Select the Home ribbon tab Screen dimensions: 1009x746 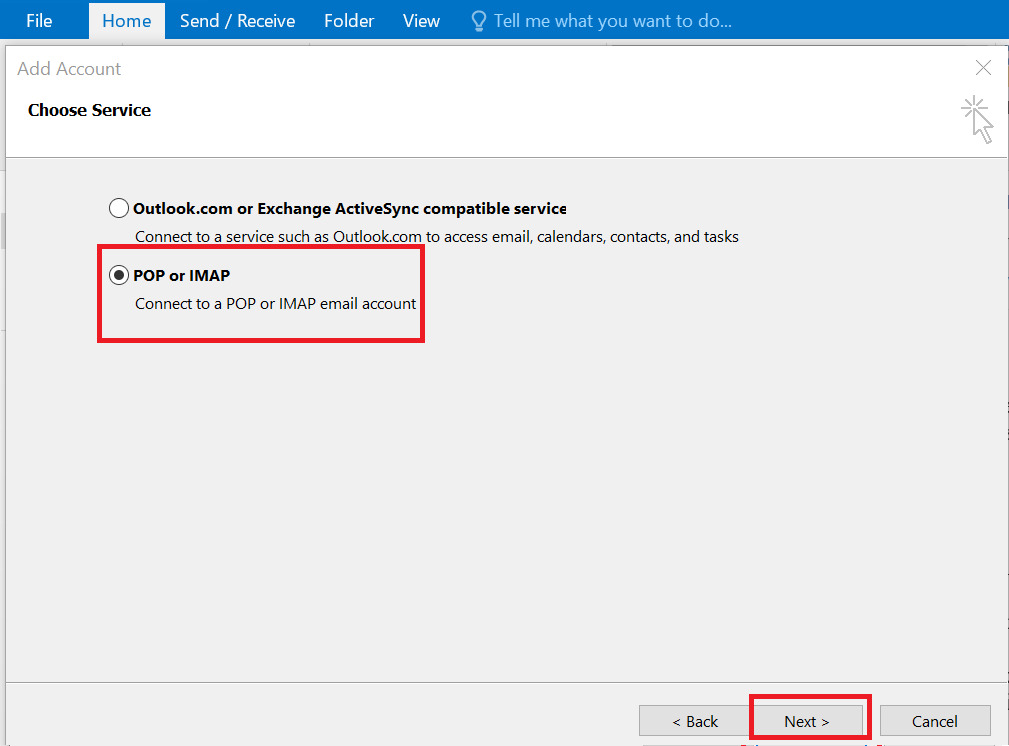click(126, 20)
